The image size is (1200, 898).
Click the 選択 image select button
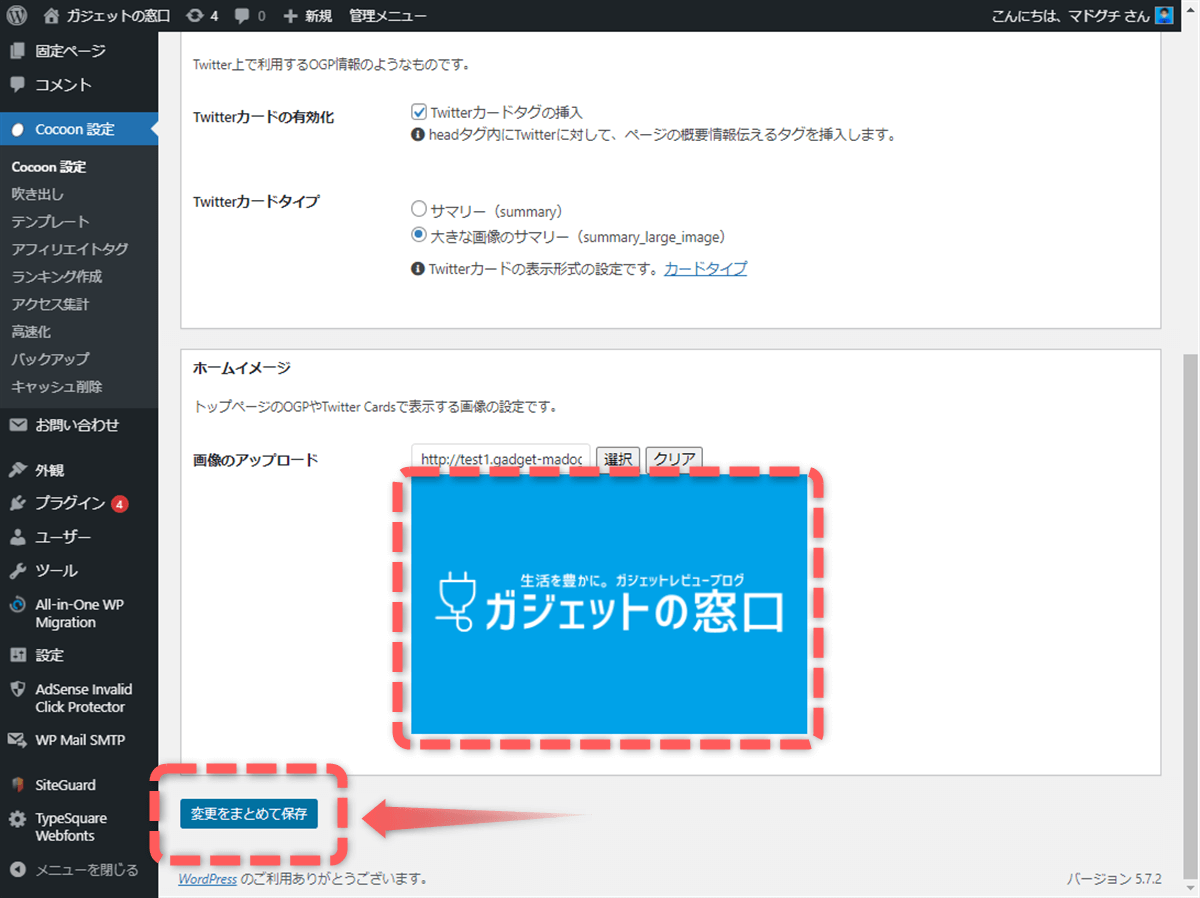[618, 459]
